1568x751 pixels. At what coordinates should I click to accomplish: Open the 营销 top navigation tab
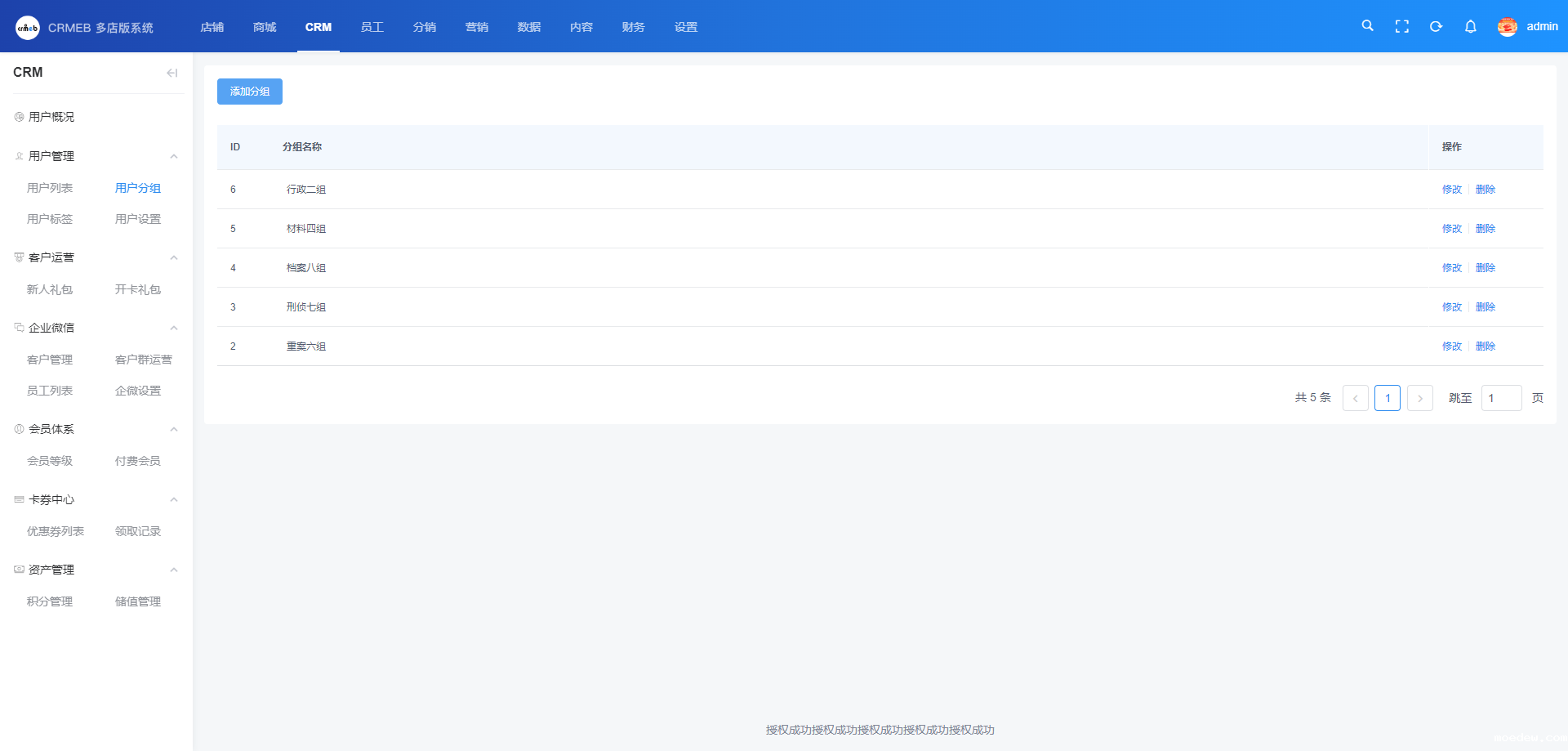[476, 27]
